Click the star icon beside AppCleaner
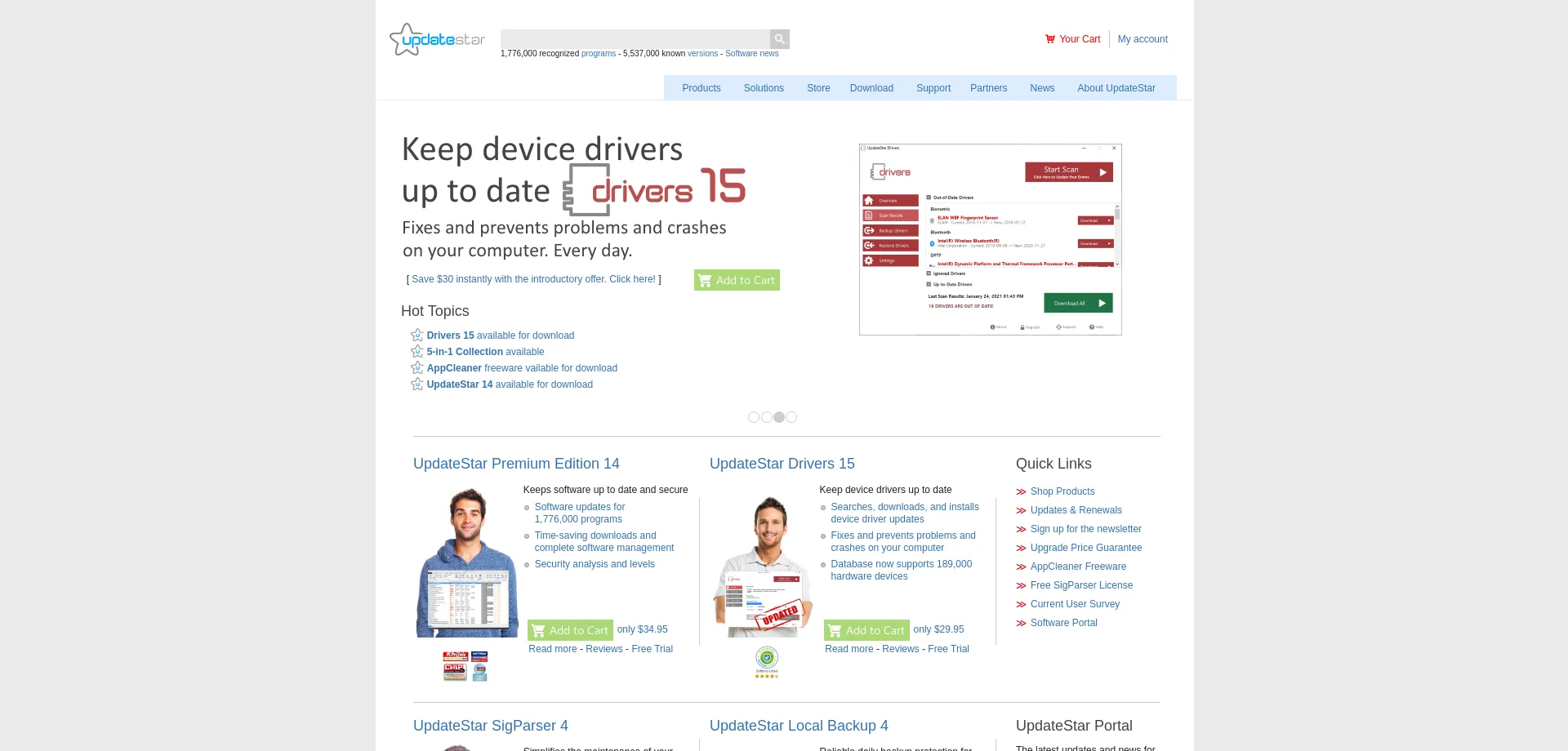The height and width of the screenshot is (751, 1568). point(417,368)
